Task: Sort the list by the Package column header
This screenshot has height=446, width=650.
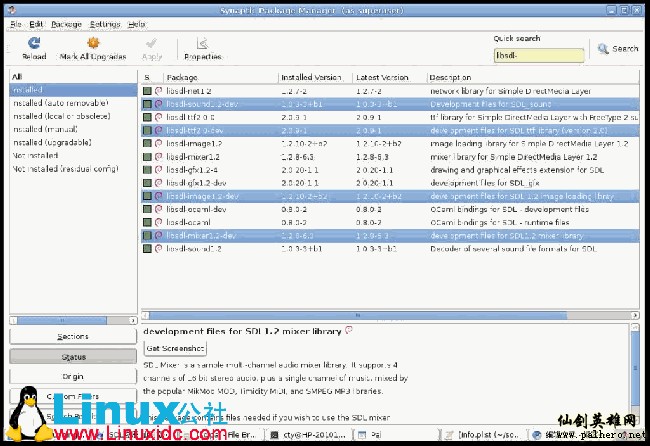Action: tap(220, 77)
